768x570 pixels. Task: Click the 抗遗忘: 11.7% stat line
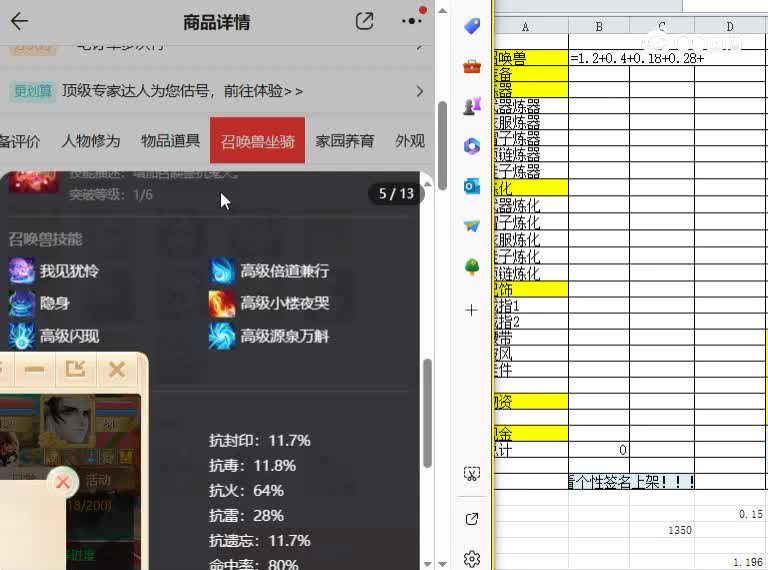(260, 541)
